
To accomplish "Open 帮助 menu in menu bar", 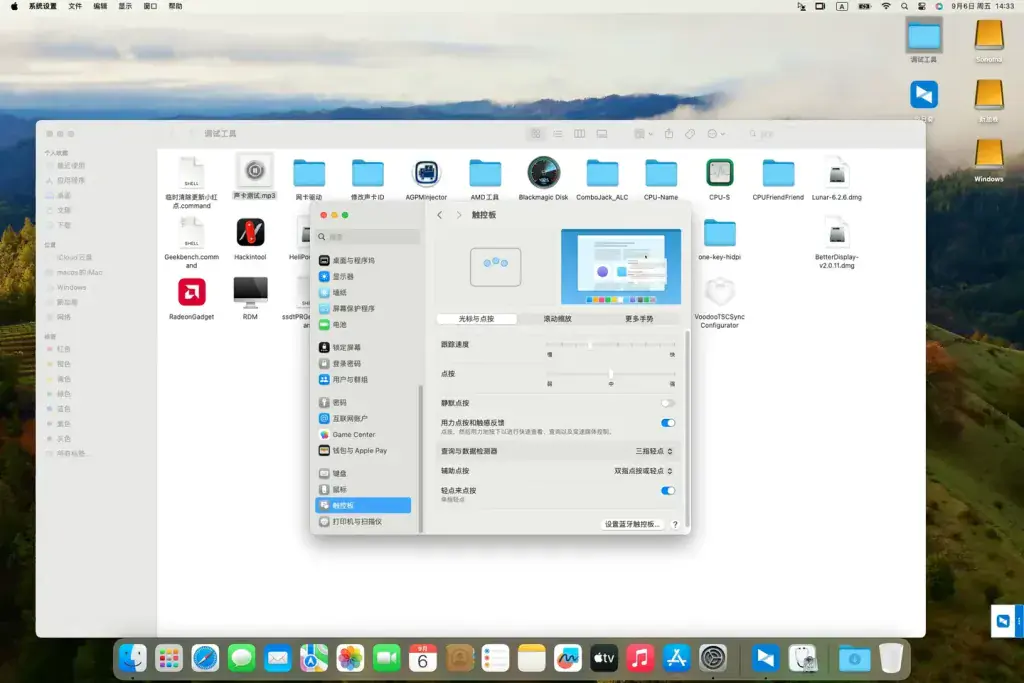I will [x=176, y=6].
